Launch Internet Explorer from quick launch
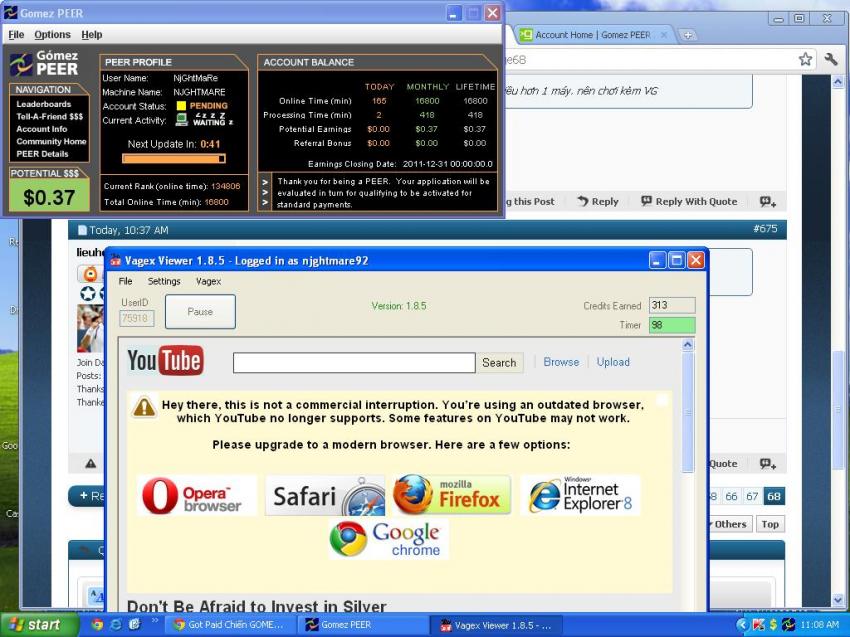This screenshot has height=637, width=850. coord(116,625)
